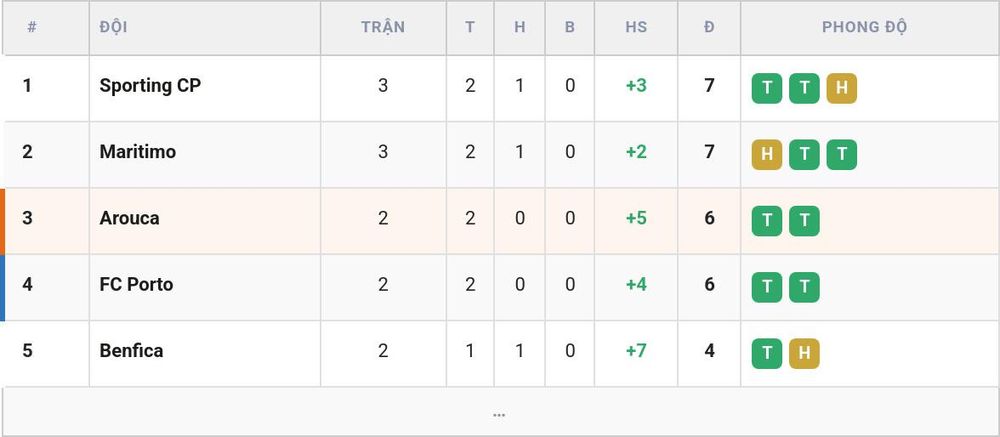Click Sporting CP's yellow H form badge
Viewport: 1000px width, 437px height.
click(842, 88)
